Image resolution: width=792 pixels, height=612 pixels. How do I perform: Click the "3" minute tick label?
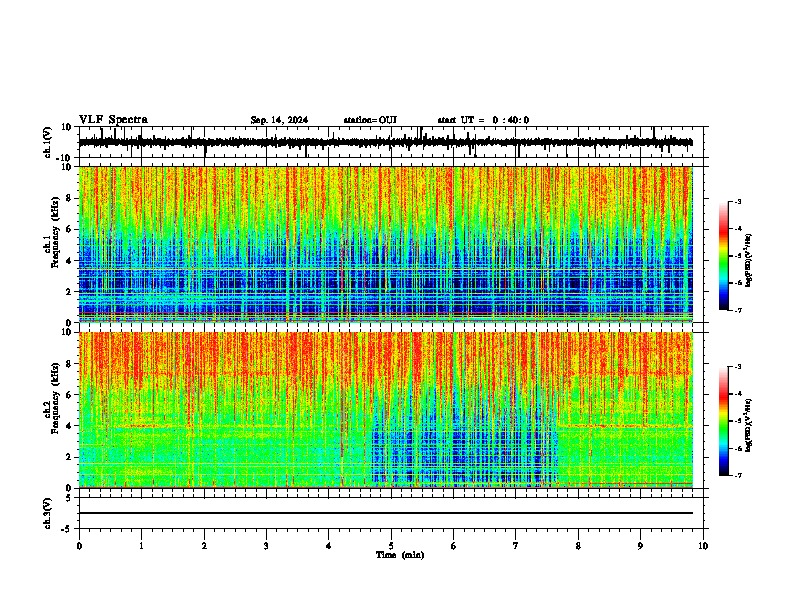pos(266,546)
